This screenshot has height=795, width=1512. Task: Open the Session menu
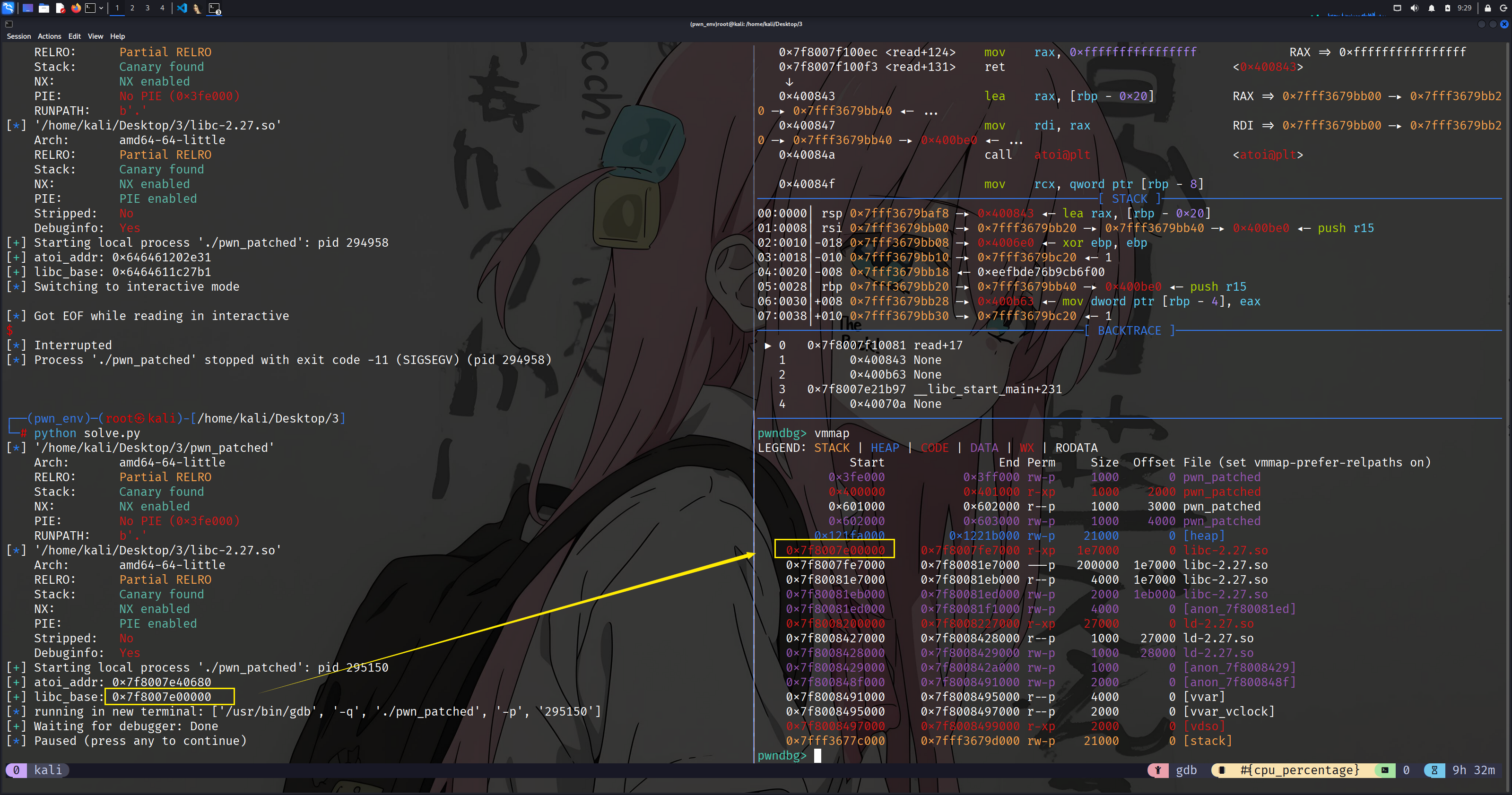pyautogui.click(x=19, y=36)
